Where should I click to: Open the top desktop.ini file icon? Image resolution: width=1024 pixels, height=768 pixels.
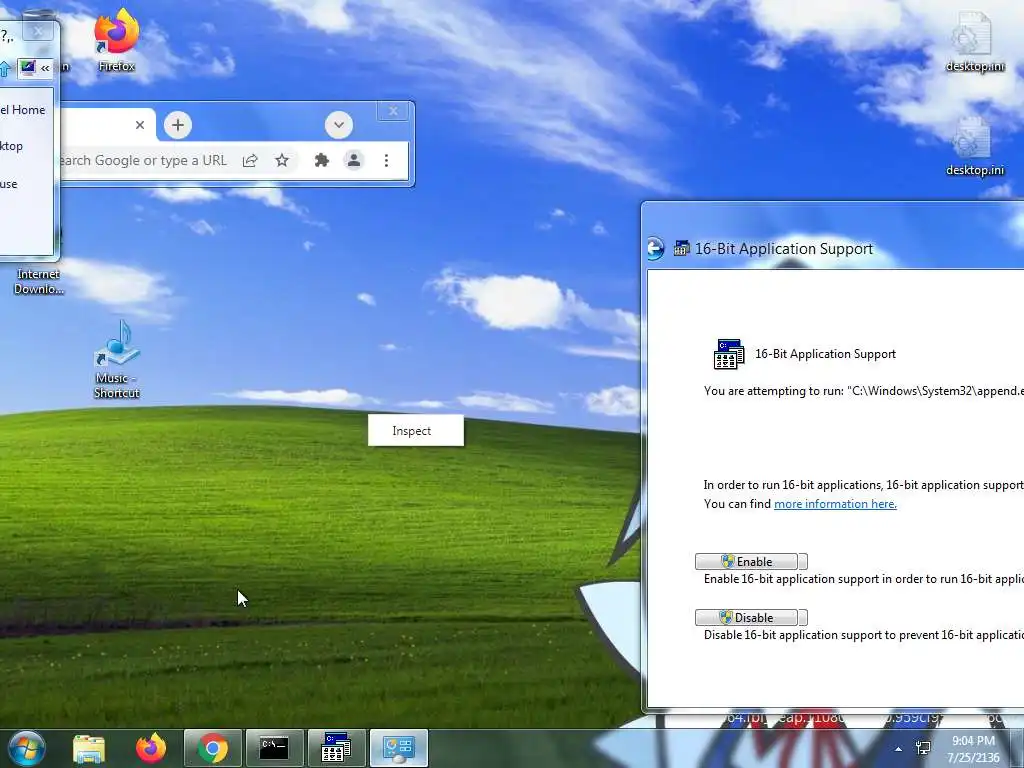(x=974, y=40)
